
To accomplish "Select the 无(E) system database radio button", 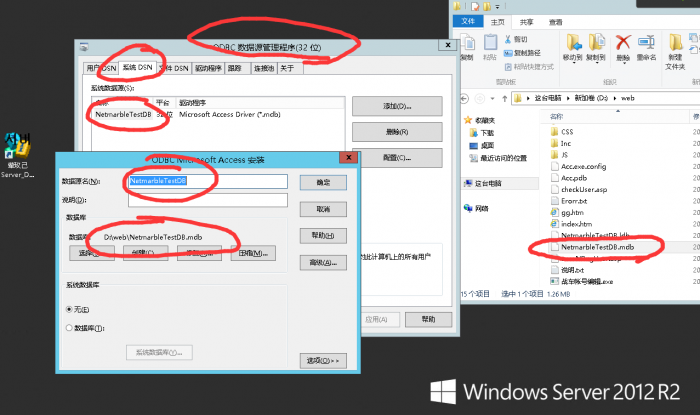I will (69, 309).
